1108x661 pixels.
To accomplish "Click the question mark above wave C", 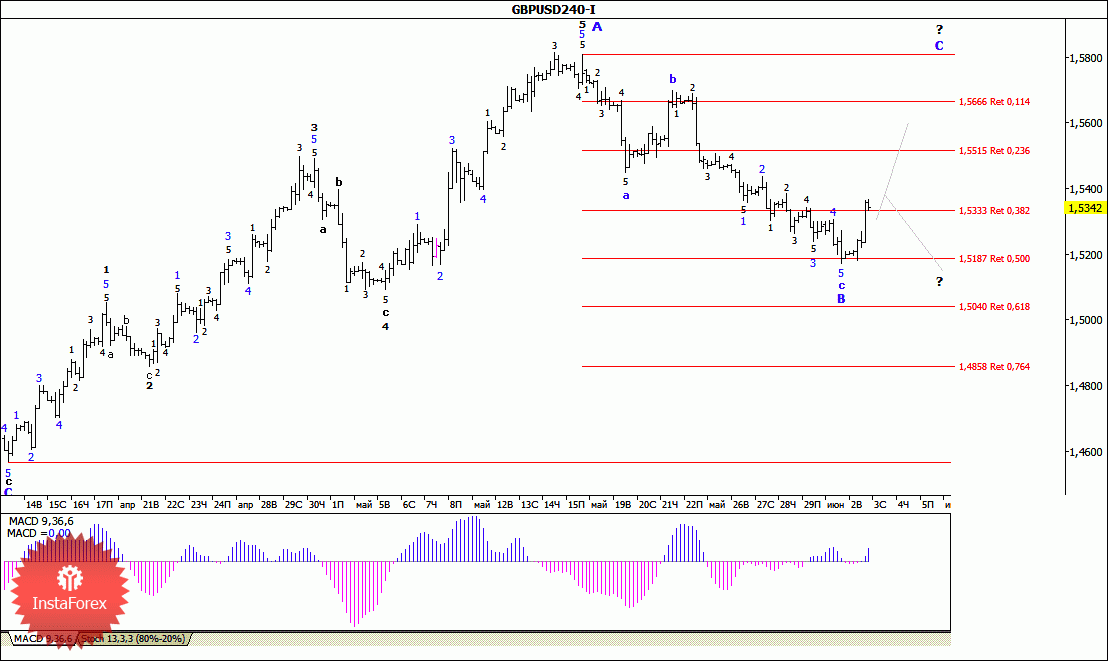I will [939, 30].
